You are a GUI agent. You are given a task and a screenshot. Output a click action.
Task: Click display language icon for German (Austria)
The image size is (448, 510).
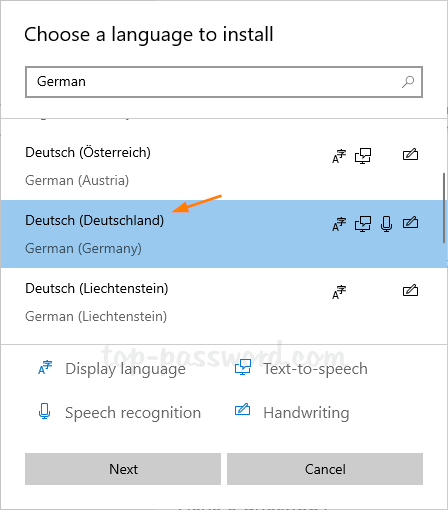(x=339, y=156)
